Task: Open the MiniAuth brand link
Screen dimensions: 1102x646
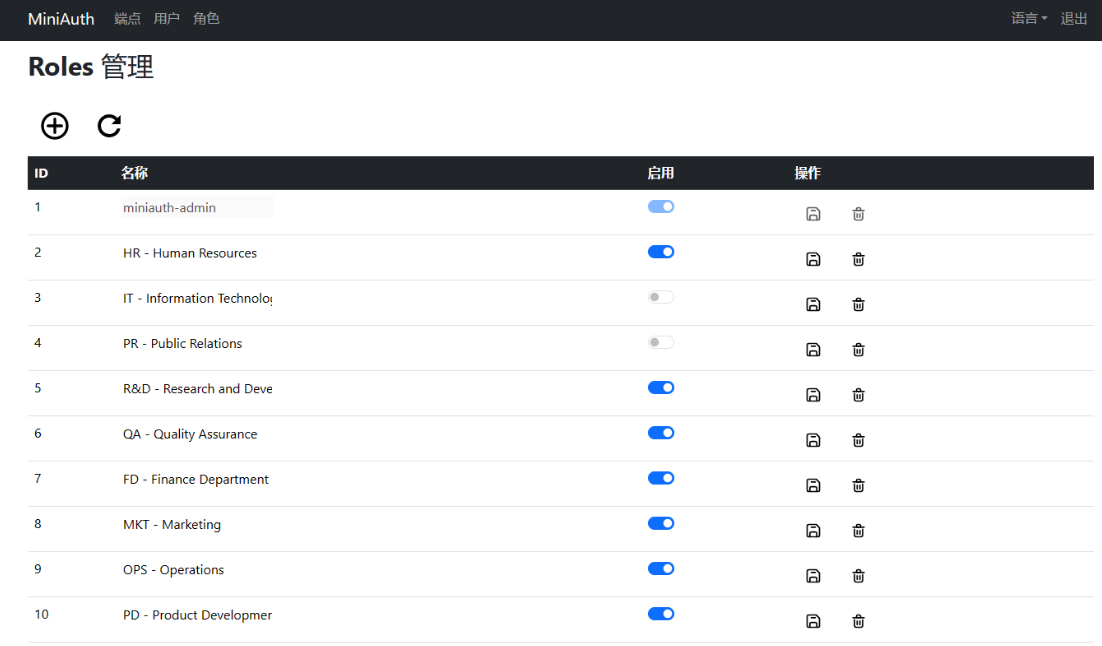Action: tap(61, 19)
